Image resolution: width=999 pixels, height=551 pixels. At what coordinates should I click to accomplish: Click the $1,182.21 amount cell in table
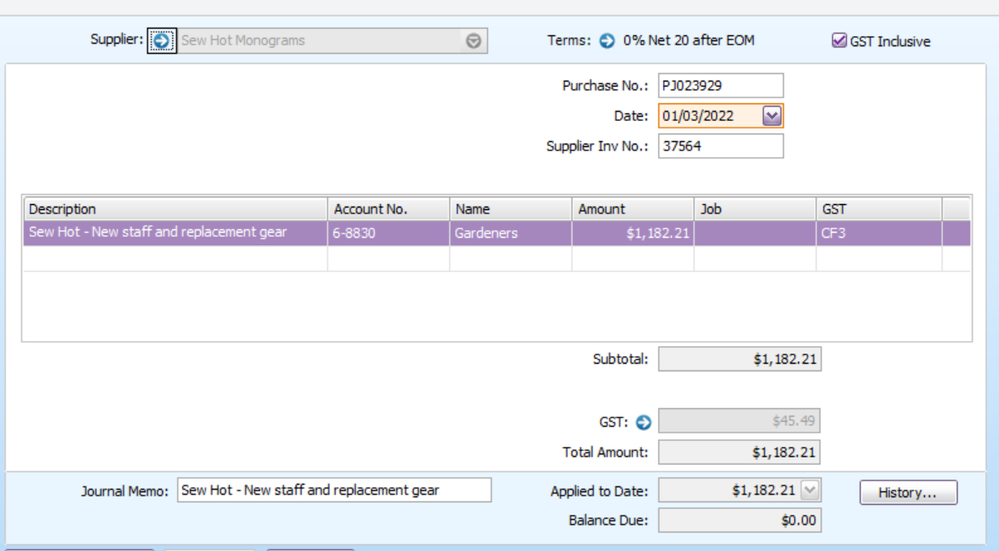pos(632,233)
